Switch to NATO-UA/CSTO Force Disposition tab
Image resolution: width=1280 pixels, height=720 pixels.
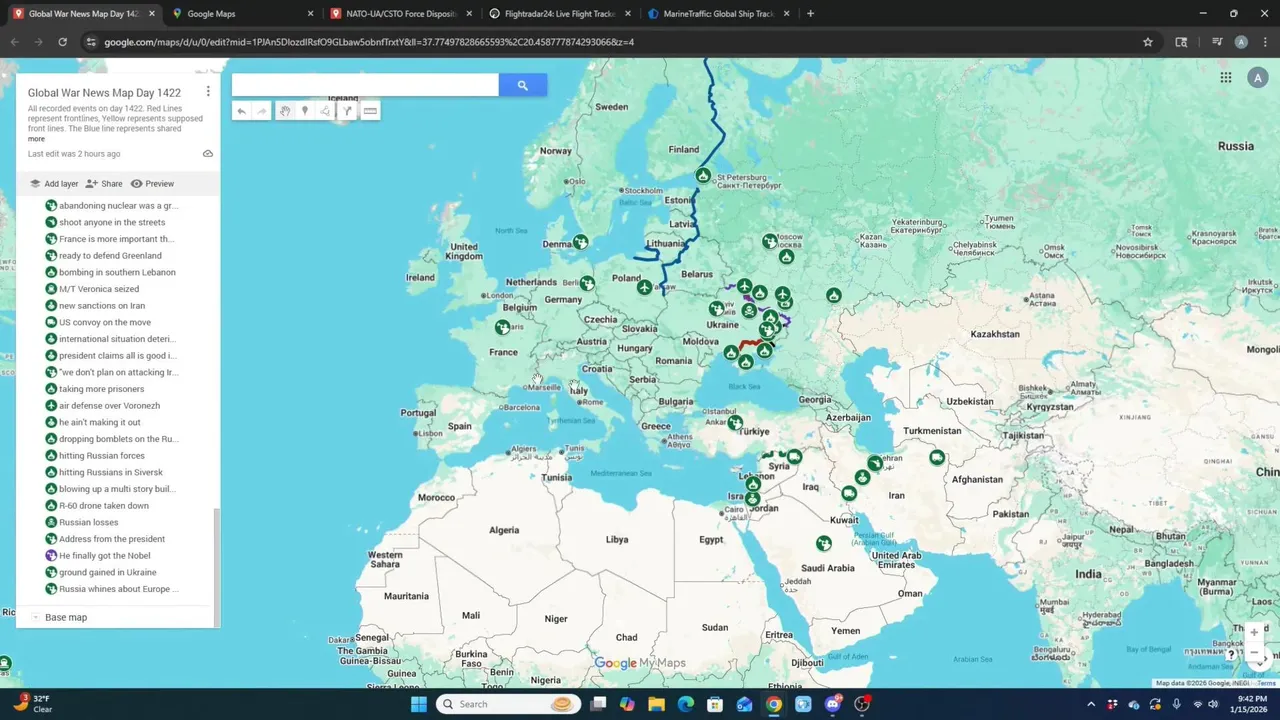point(402,14)
